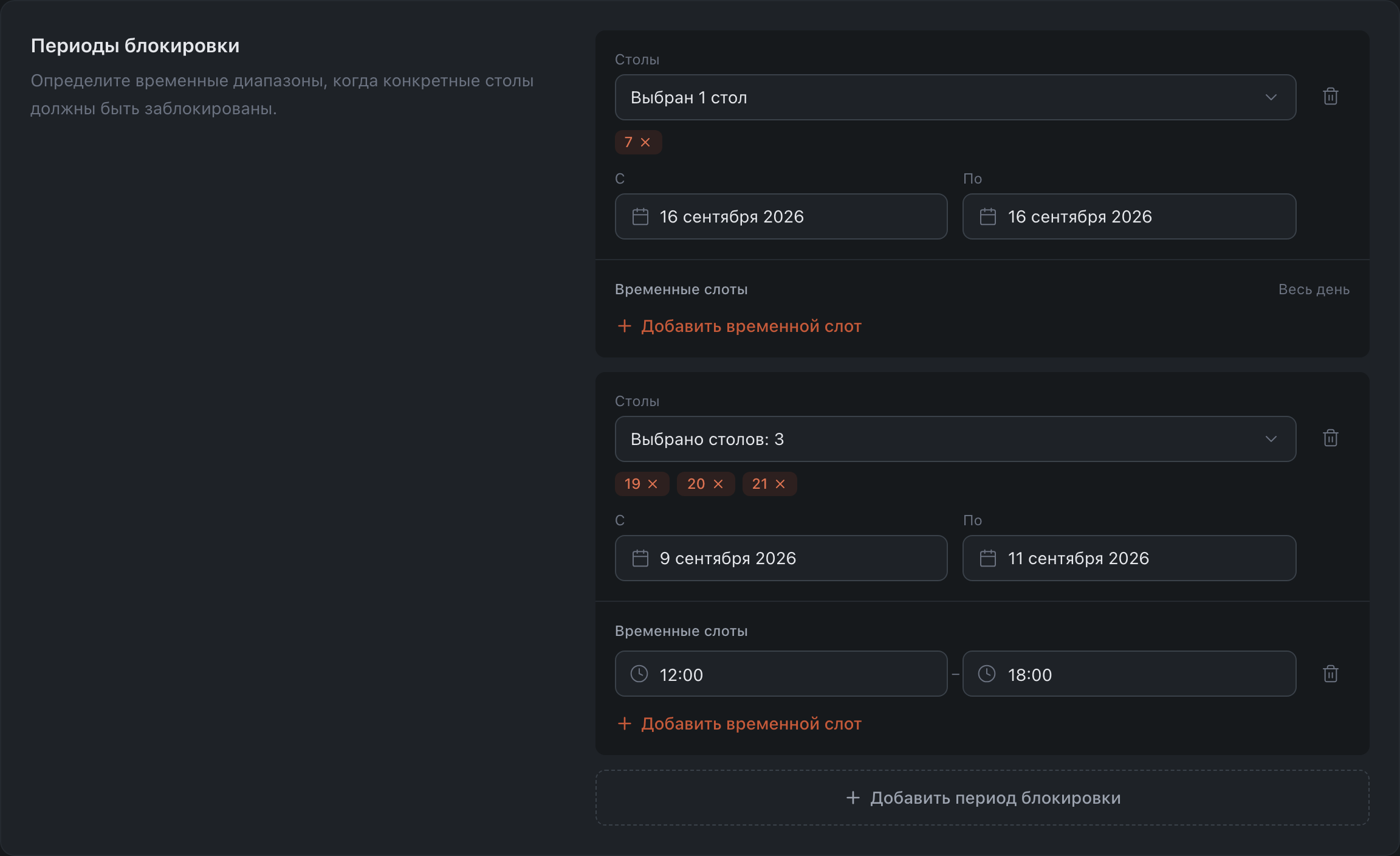
Task: Click 'Добавить период блокировки' button
Action: 983,798
